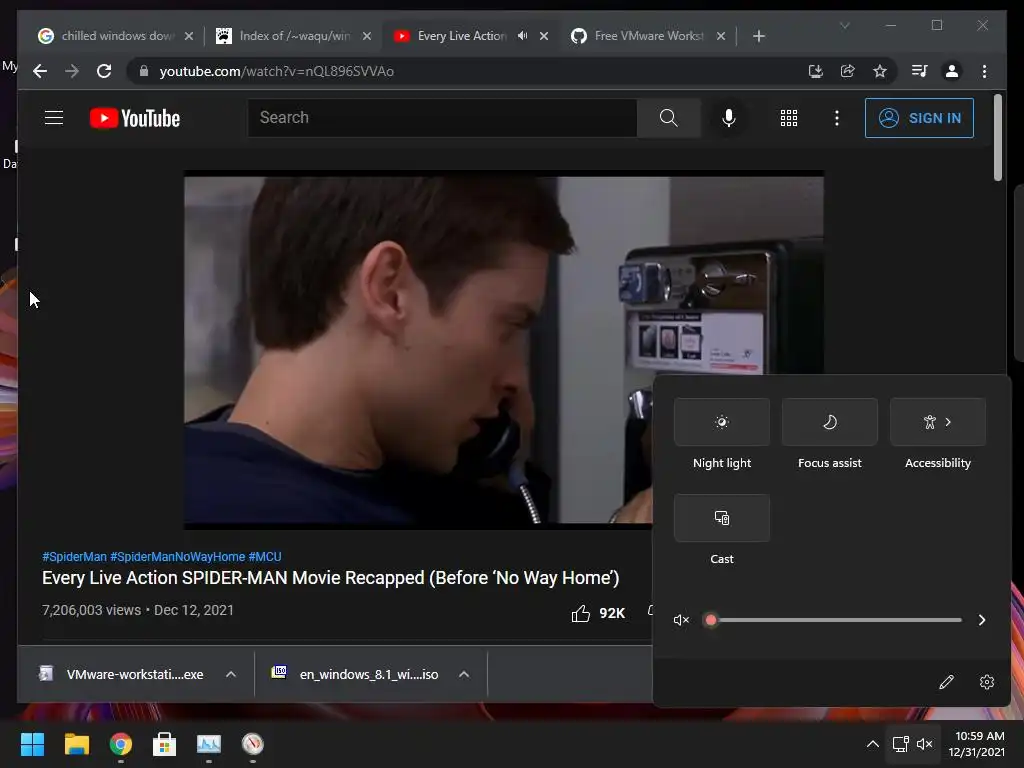Start voice search with microphone icon
This screenshot has height=768, width=1024.
point(729,118)
